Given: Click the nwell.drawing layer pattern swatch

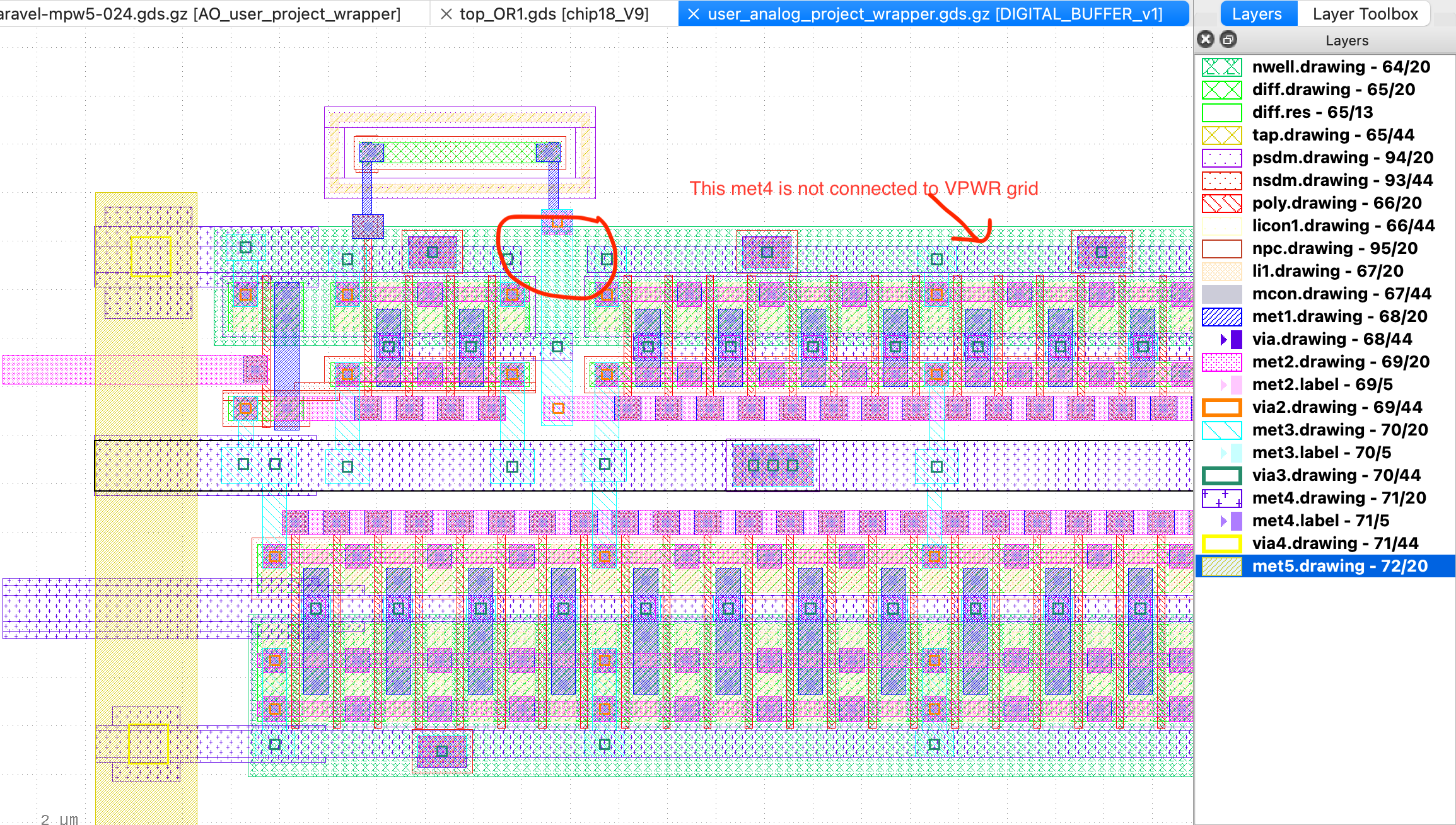Looking at the screenshot, I should 1221,67.
